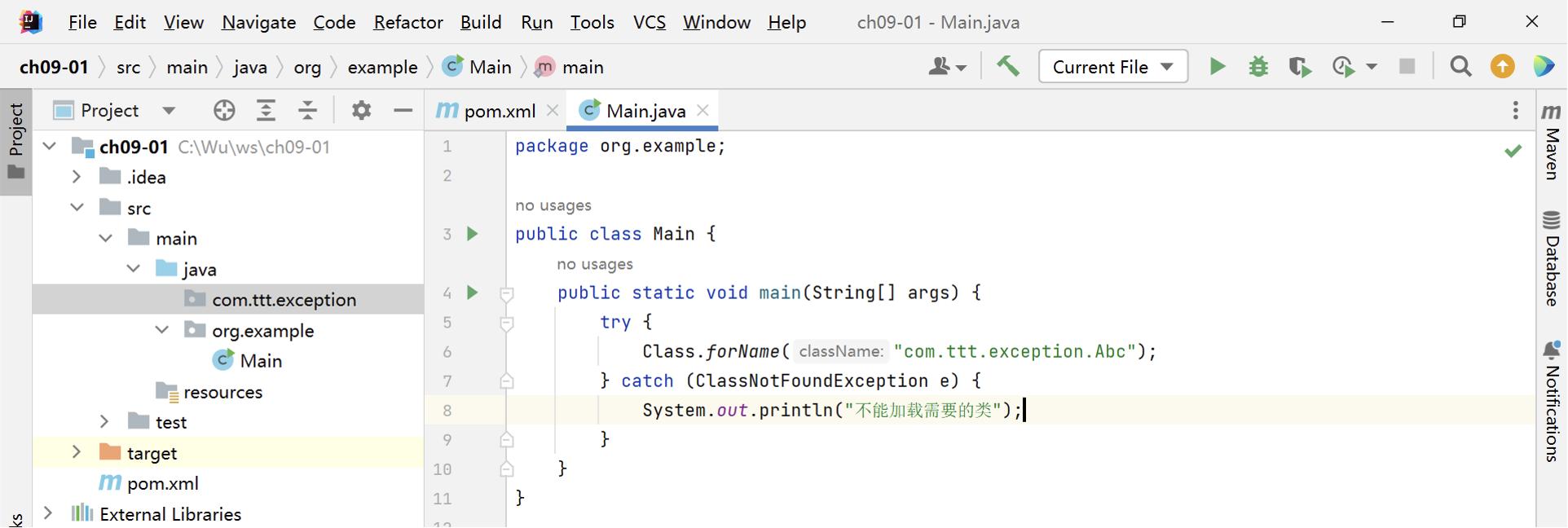Open the Project view mode dropdown
This screenshot has width=1568, height=528.
(169, 110)
